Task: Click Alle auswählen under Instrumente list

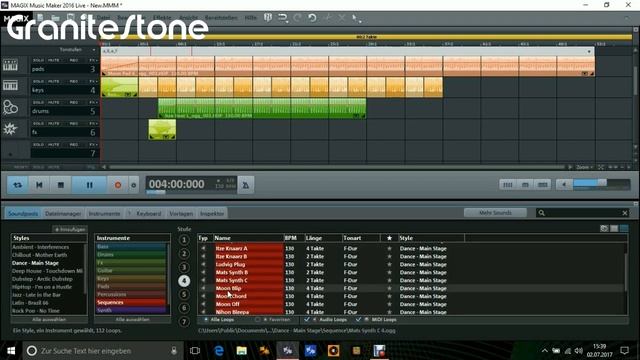Action: [x=132, y=320]
